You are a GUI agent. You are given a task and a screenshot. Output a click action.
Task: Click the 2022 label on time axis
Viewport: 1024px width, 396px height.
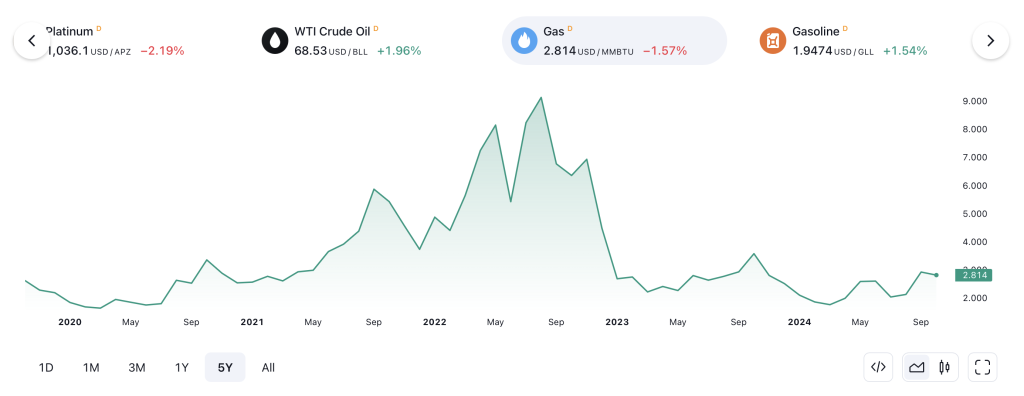pyautogui.click(x=434, y=322)
